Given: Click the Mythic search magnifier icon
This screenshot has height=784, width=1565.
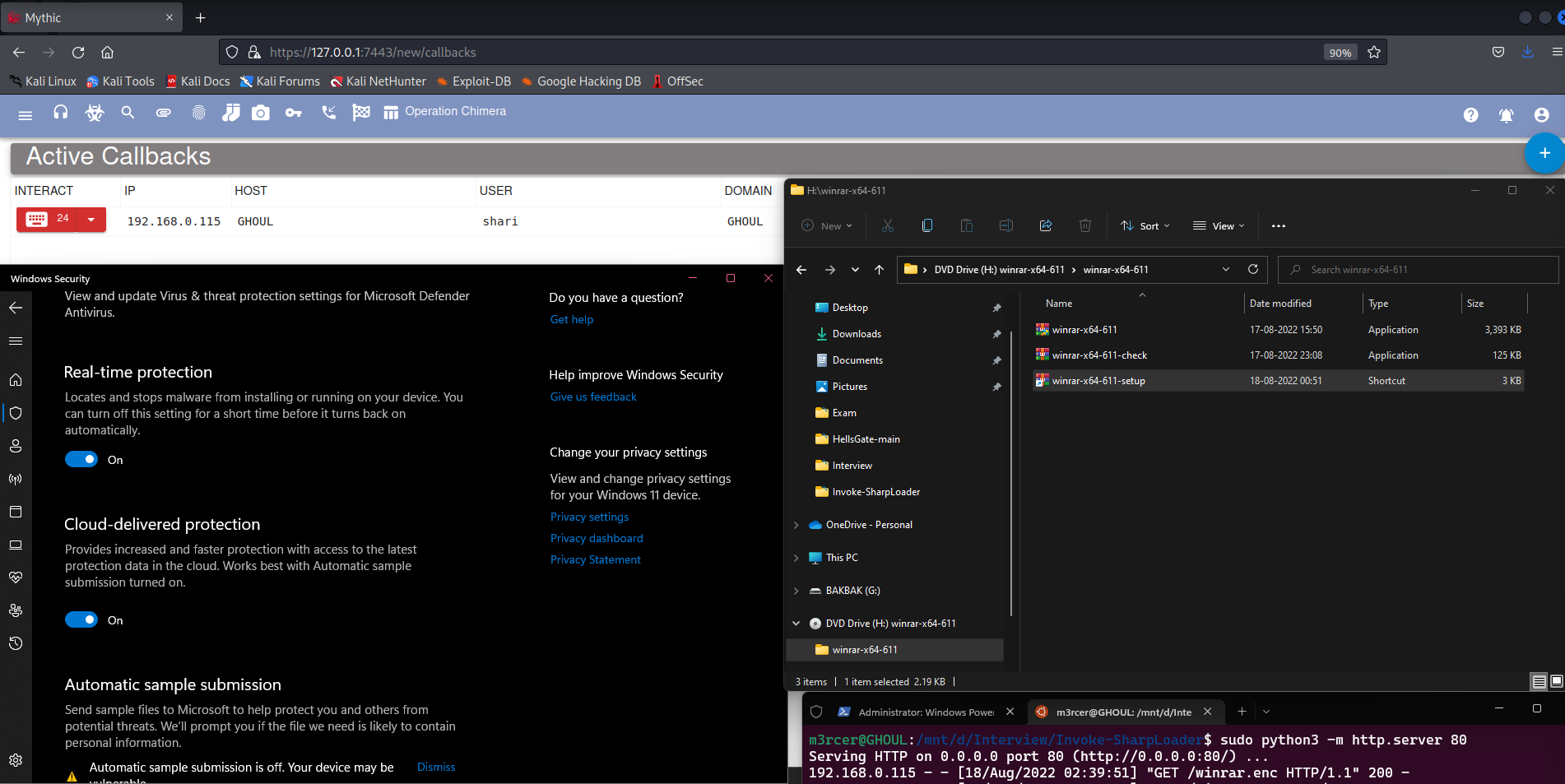Looking at the screenshot, I should pos(128,113).
